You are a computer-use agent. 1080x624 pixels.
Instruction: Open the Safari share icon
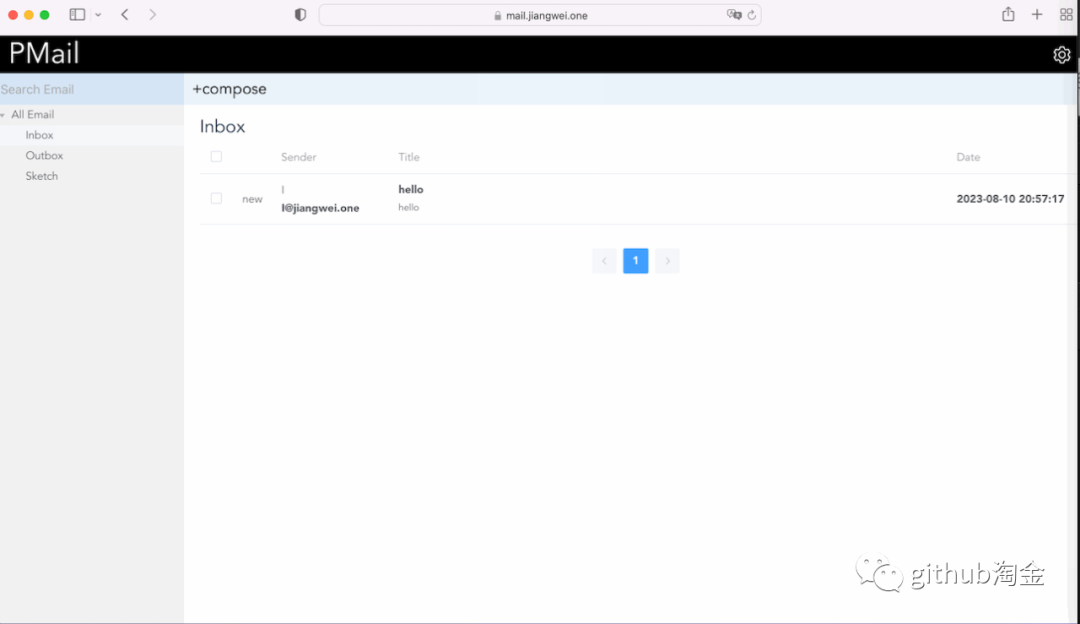(x=1008, y=15)
